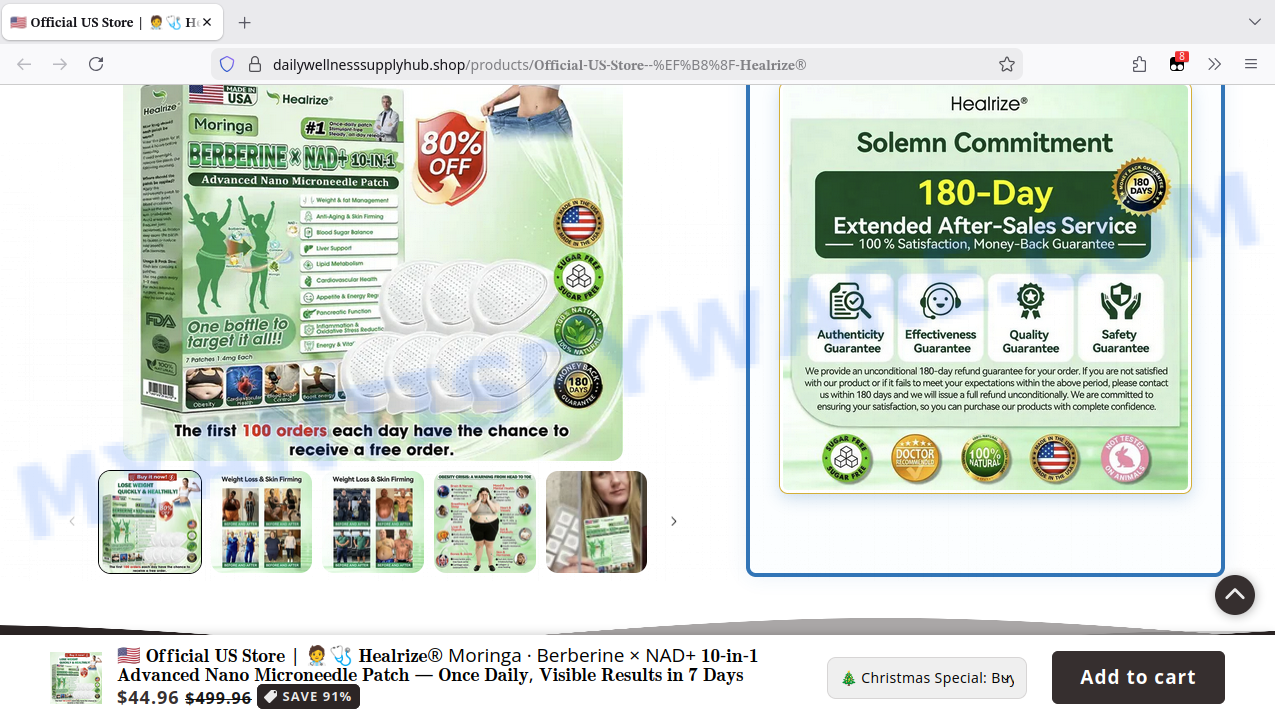This screenshot has width=1275, height=720.
Task: Bookmark this page with the star icon
Action: pos(1006,64)
